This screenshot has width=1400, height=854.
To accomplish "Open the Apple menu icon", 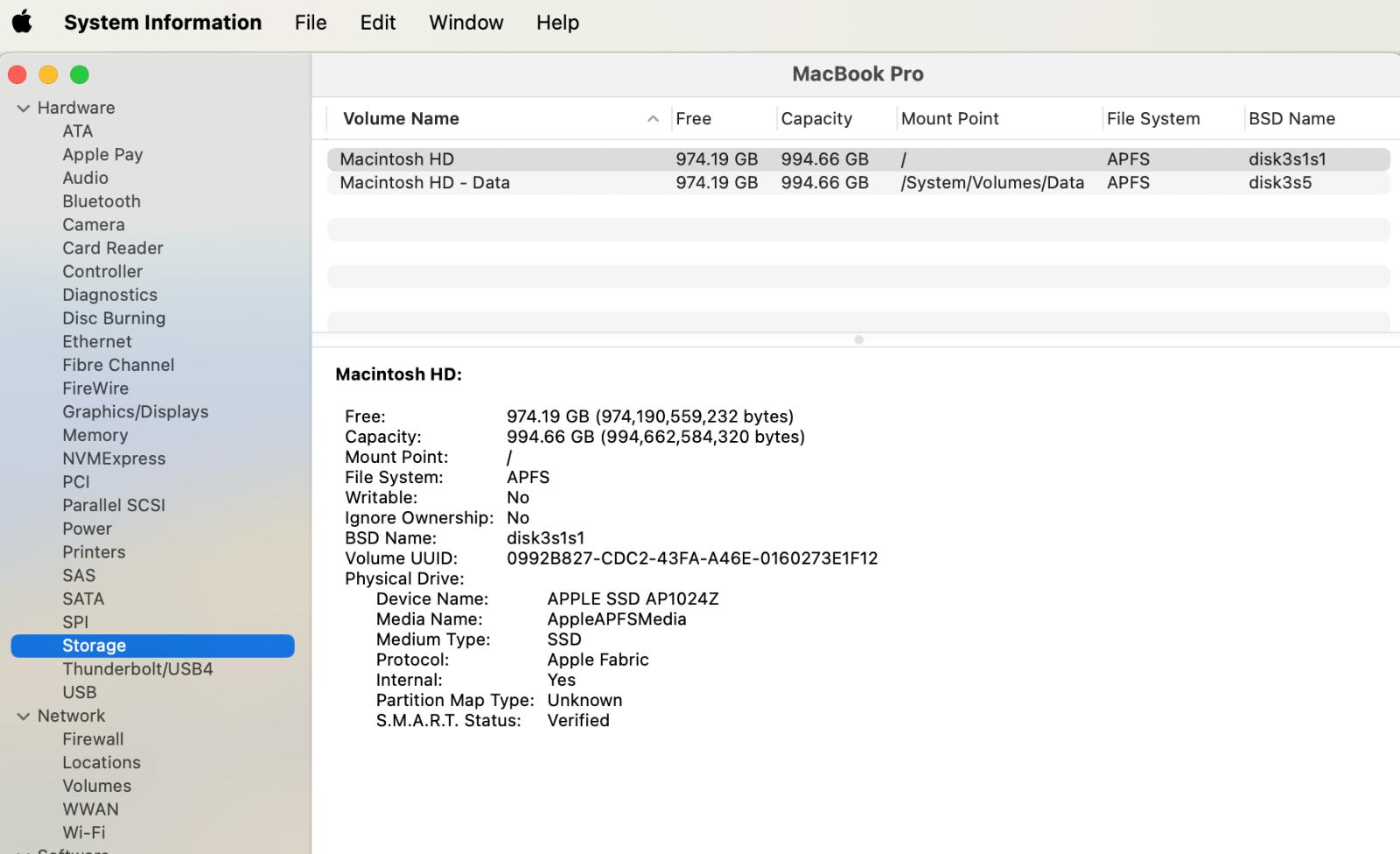I will point(22,22).
